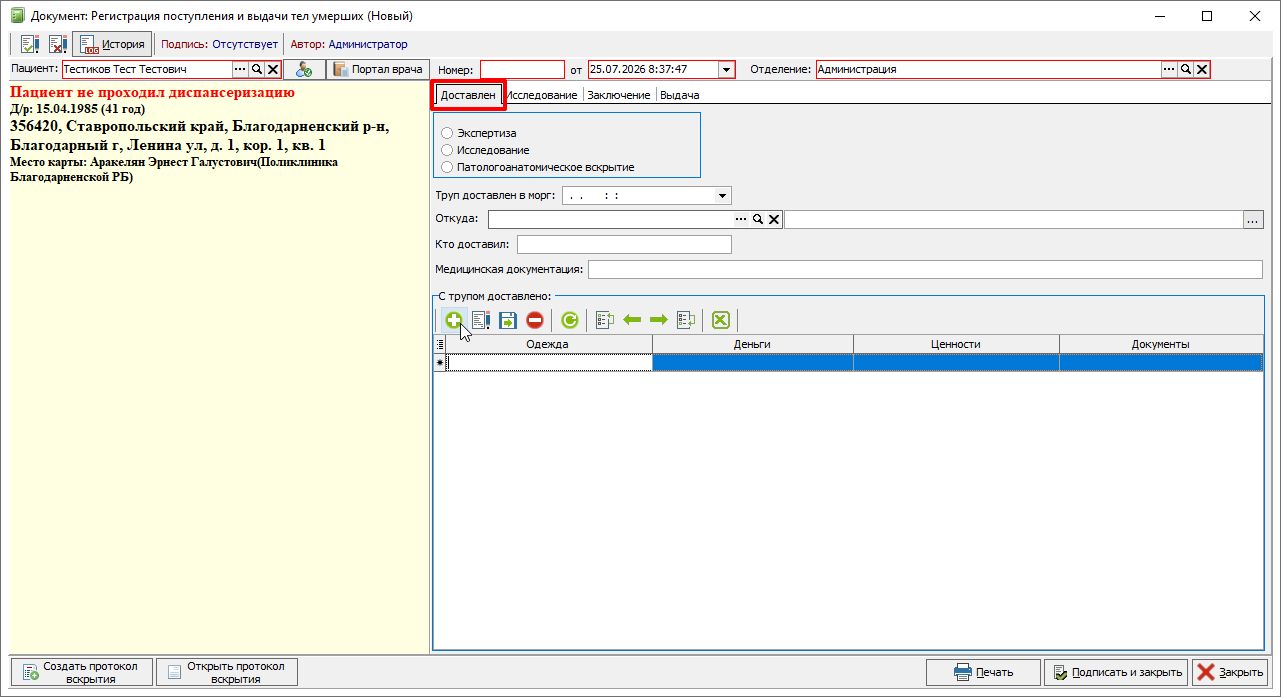This screenshot has height=697, width=1281.
Task: Search for a patient with the magnifier icon
Action: pos(256,70)
